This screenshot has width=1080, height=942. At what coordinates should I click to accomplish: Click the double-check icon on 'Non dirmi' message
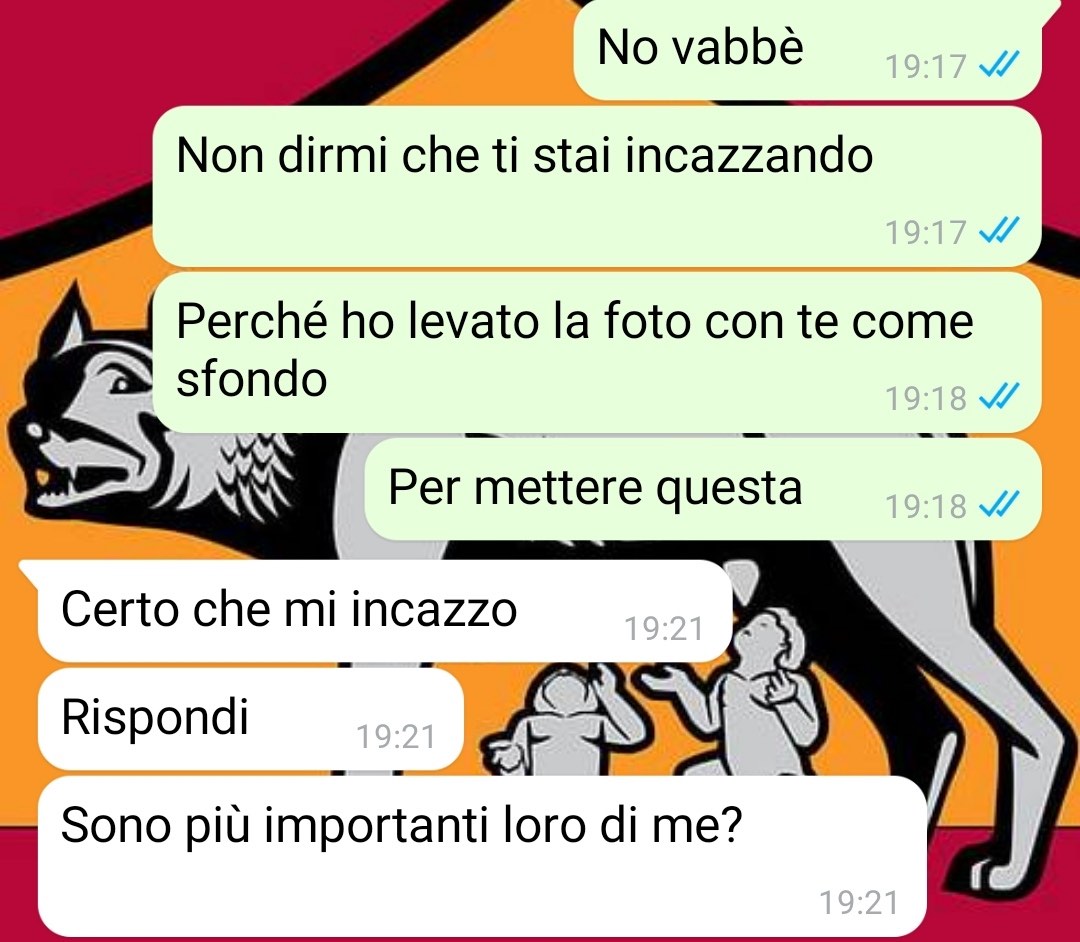click(999, 231)
